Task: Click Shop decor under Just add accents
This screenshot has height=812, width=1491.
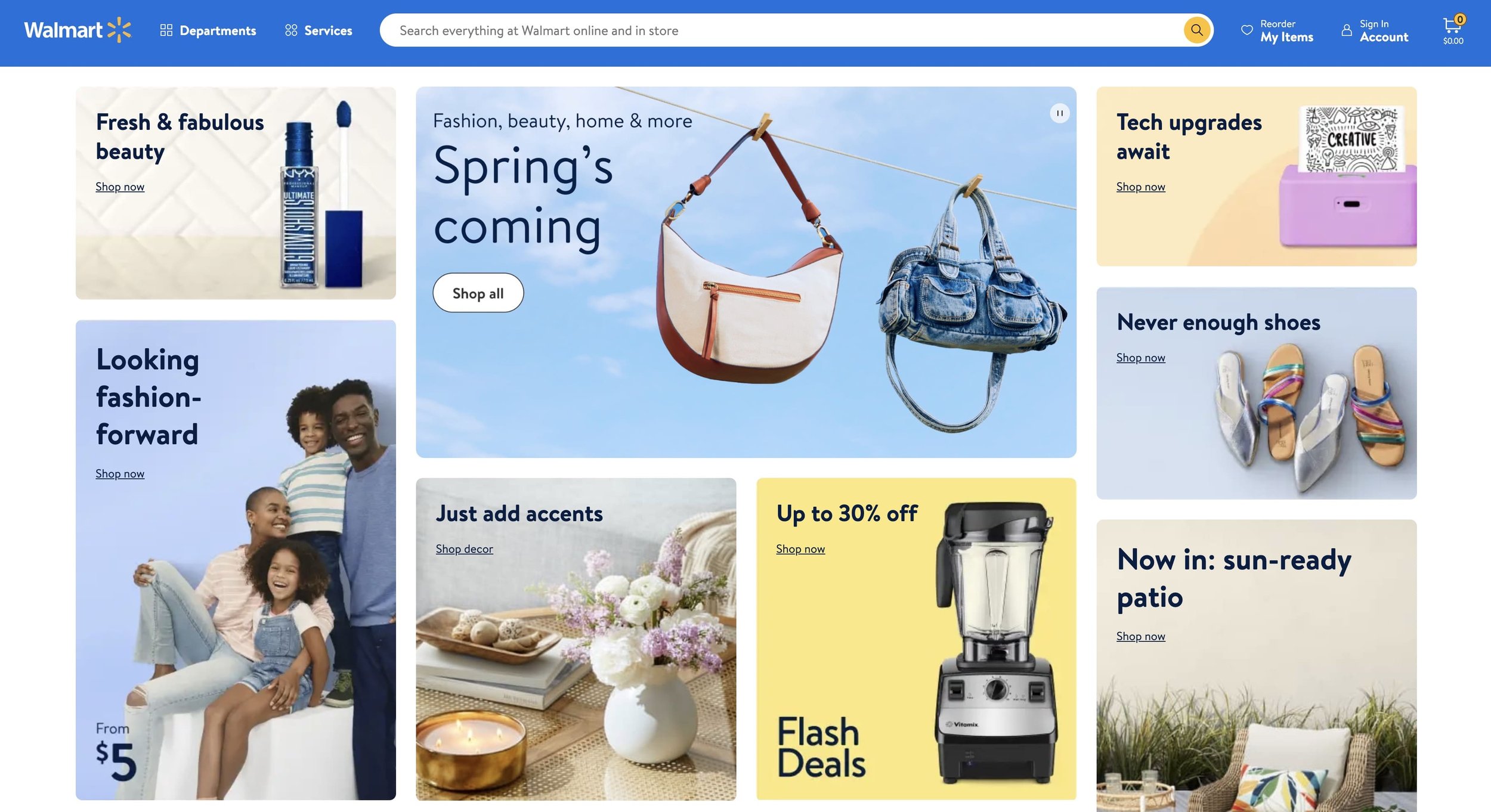Action: pos(464,548)
